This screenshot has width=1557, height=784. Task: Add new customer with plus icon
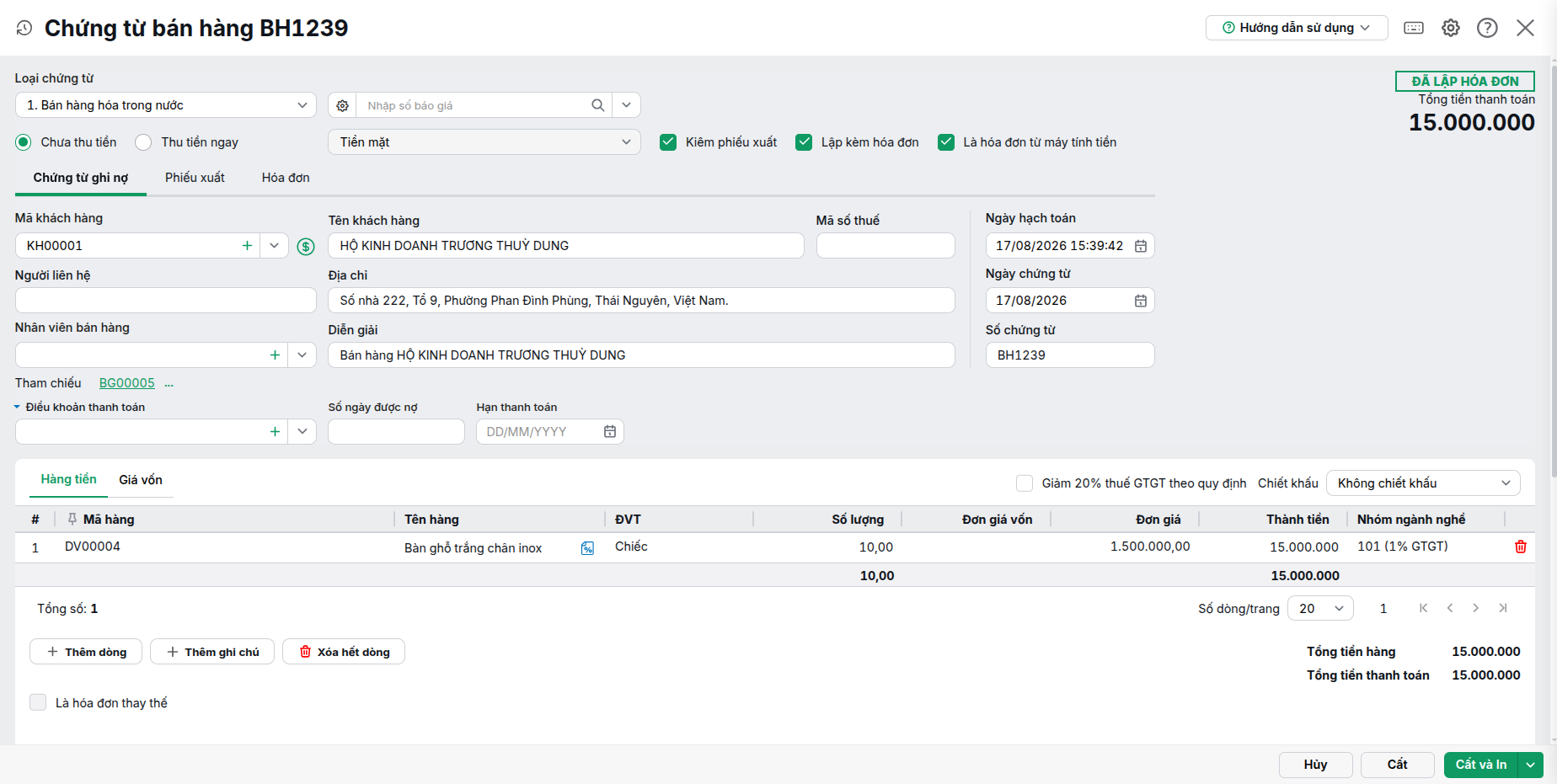(247, 246)
